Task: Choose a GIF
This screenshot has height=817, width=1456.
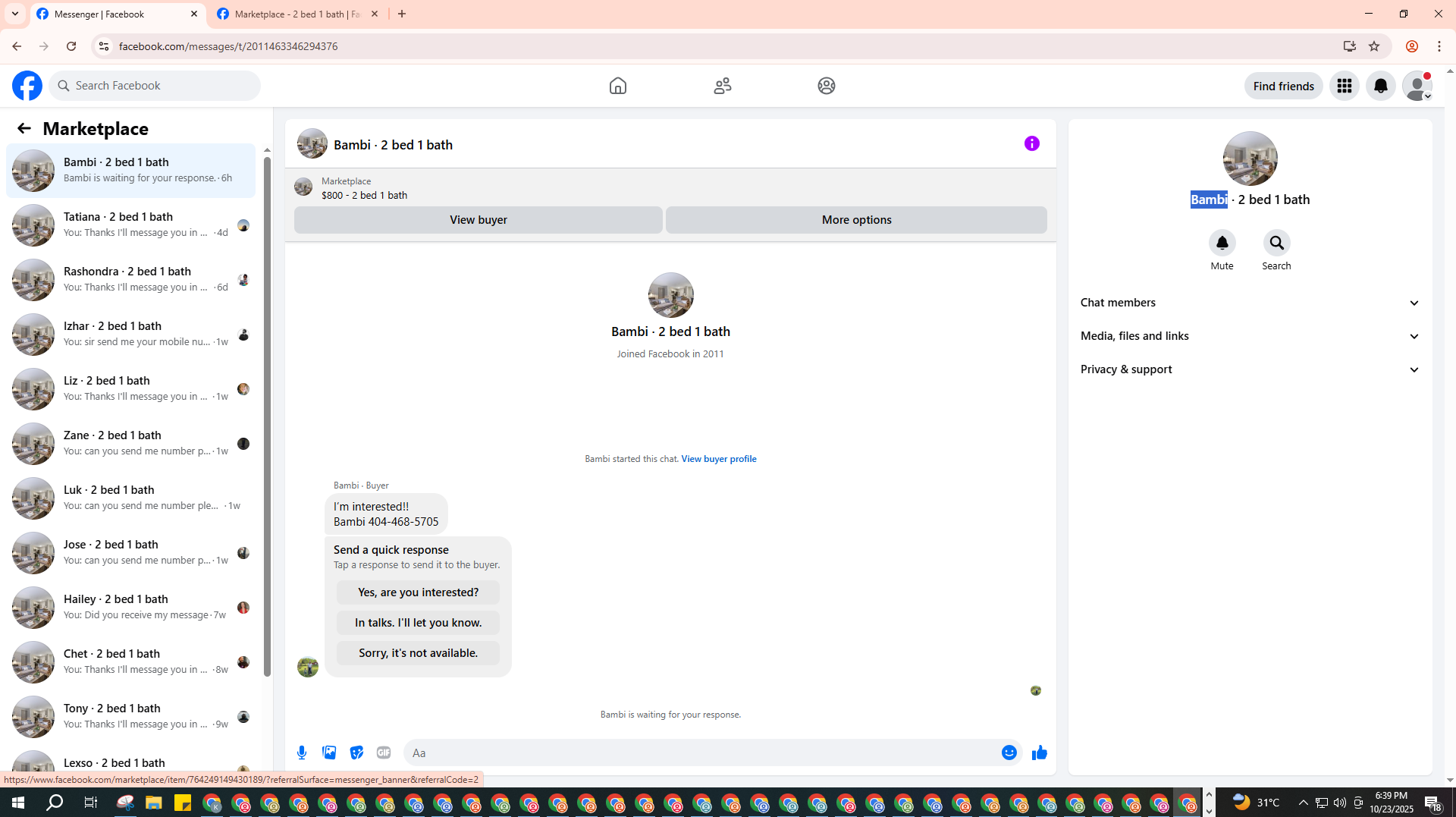Action: click(384, 753)
